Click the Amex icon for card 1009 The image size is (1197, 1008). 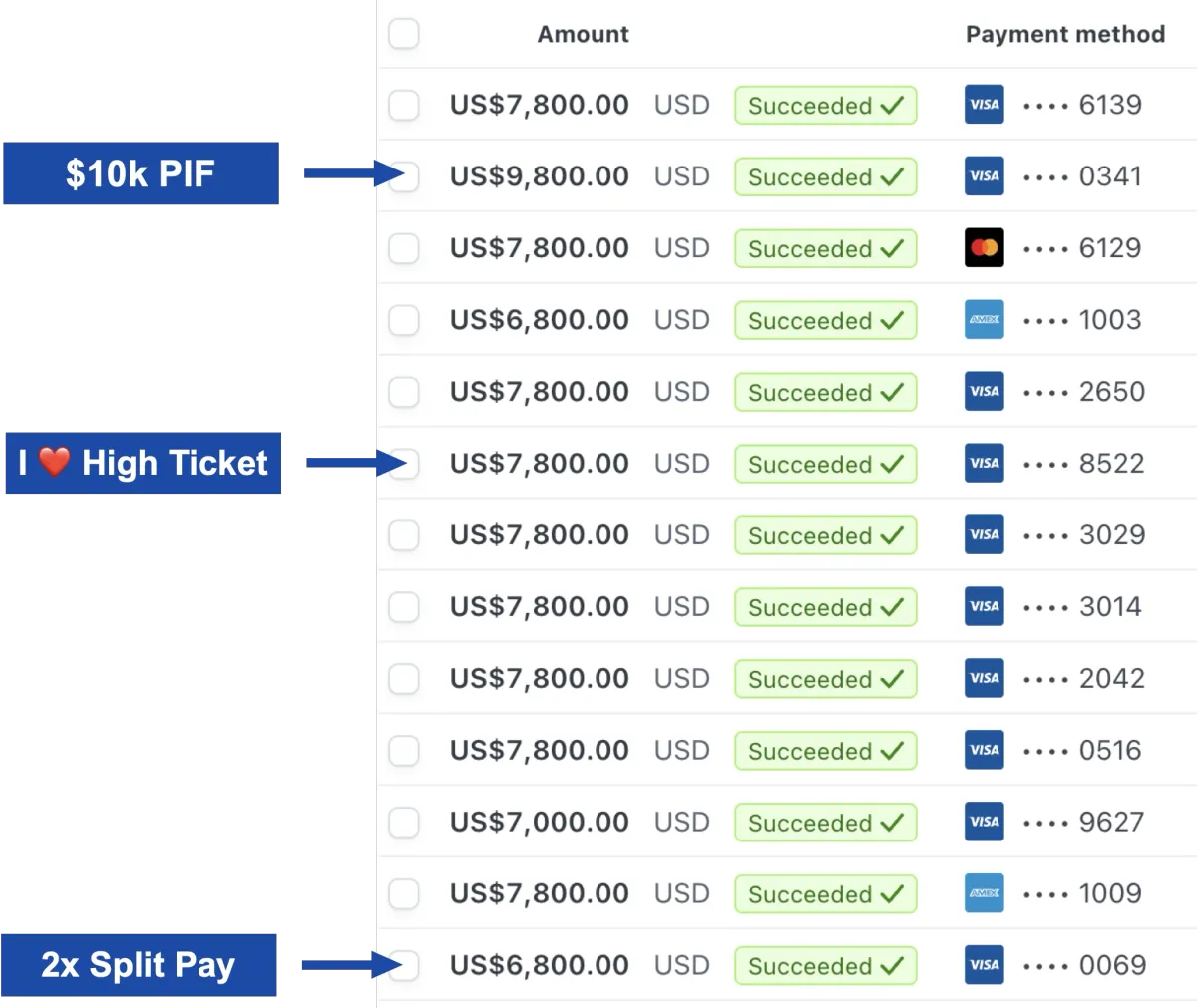[x=984, y=894]
